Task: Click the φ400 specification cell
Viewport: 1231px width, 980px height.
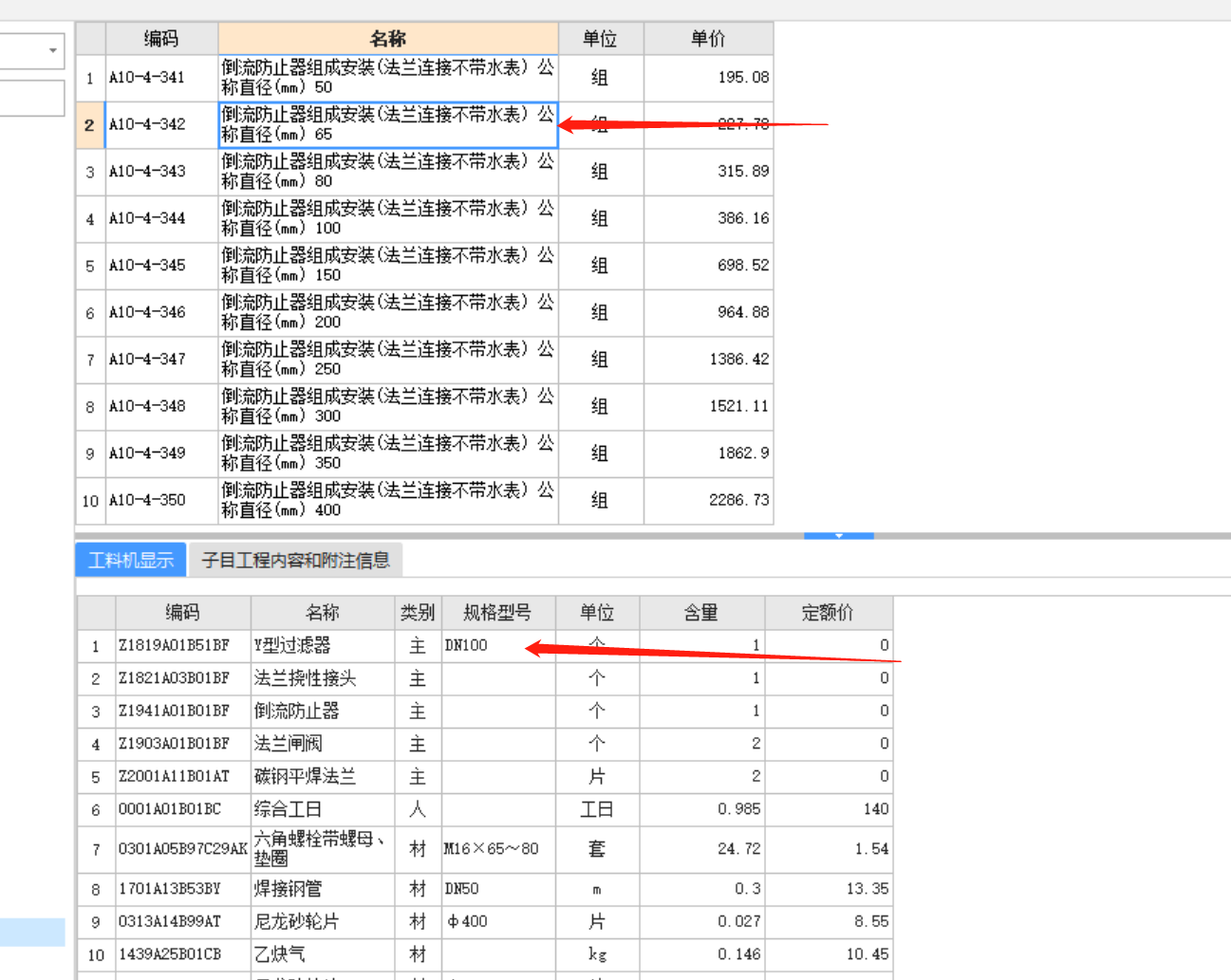Action: point(497,921)
